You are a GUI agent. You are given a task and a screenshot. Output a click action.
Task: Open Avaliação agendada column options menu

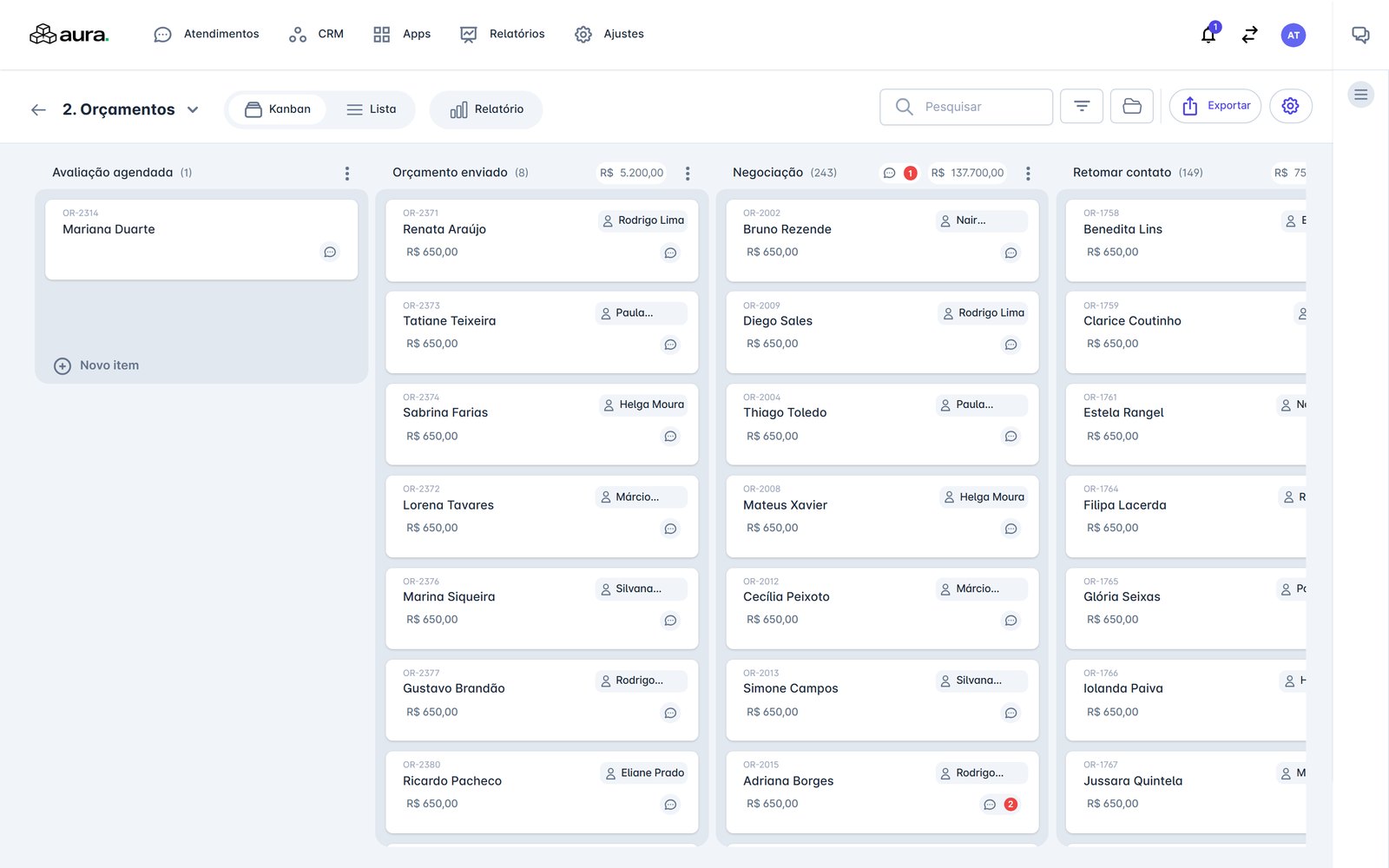coord(347,174)
